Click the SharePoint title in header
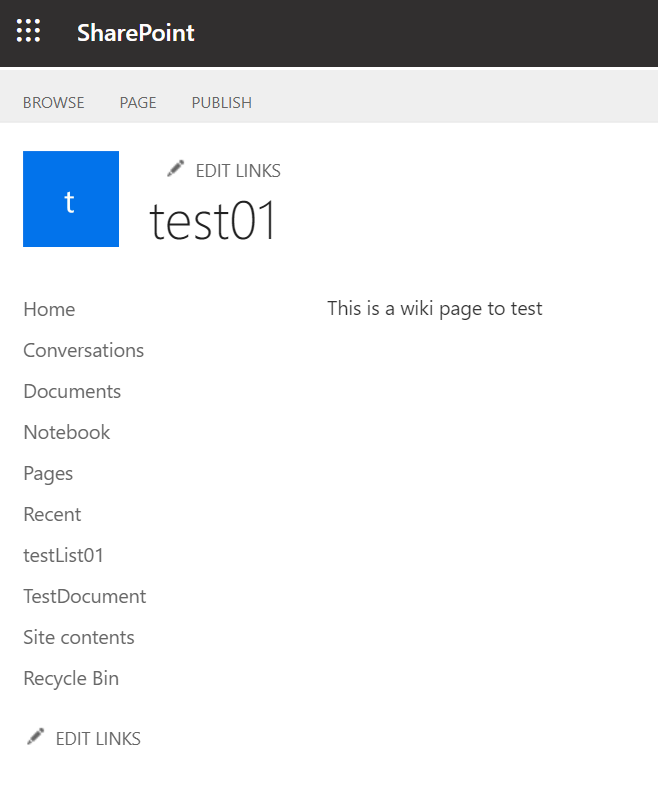 click(x=136, y=33)
